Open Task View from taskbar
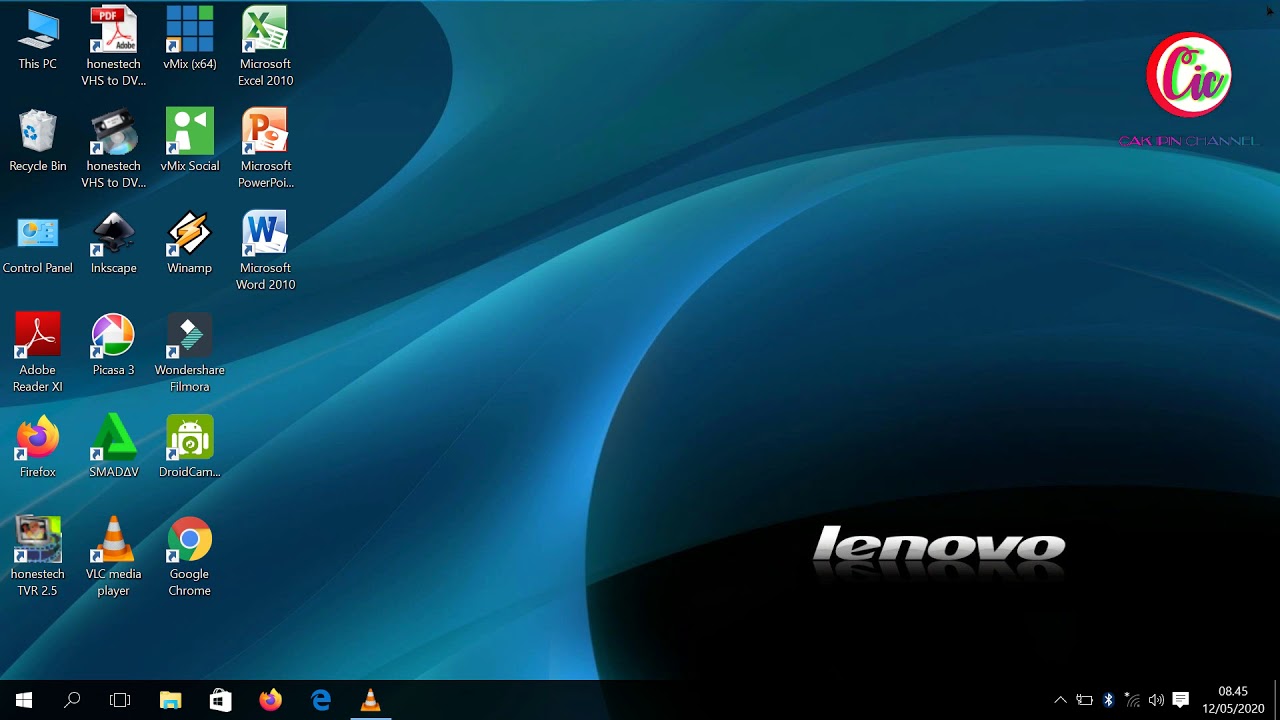The height and width of the screenshot is (720, 1280). tap(120, 700)
